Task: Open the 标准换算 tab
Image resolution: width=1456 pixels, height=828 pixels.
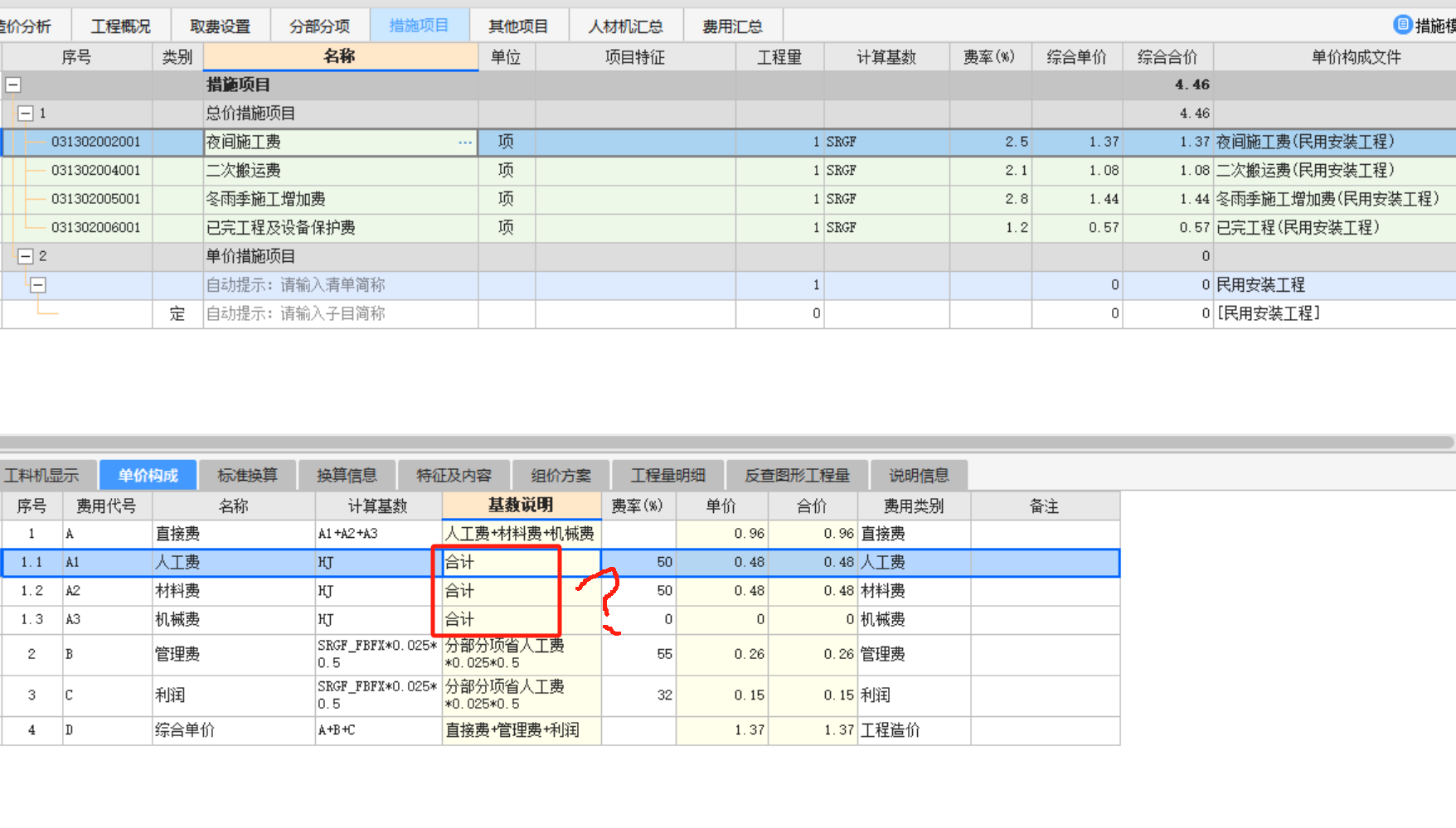Action: (x=248, y=476)
